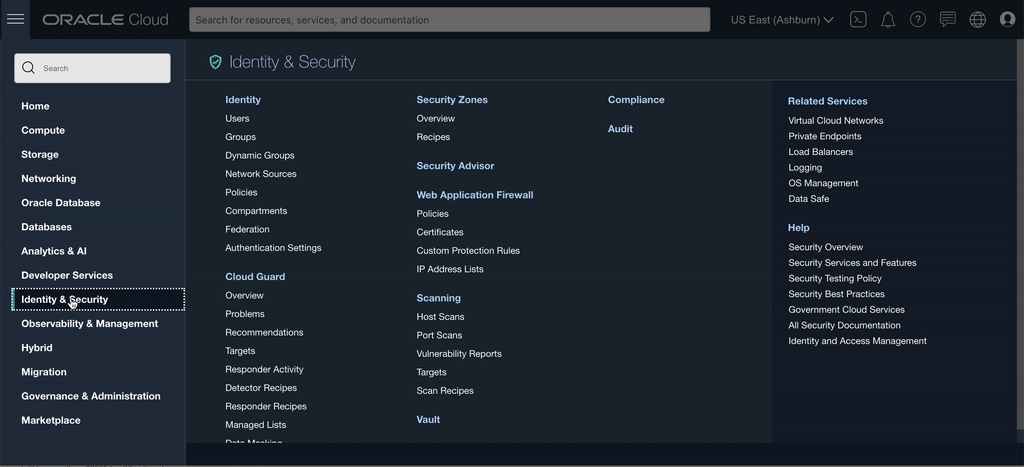Open Recipes under Security Zones
The height and width of the screenshot is (467, 1024).
pyautogui.click(x=433, y=137)
